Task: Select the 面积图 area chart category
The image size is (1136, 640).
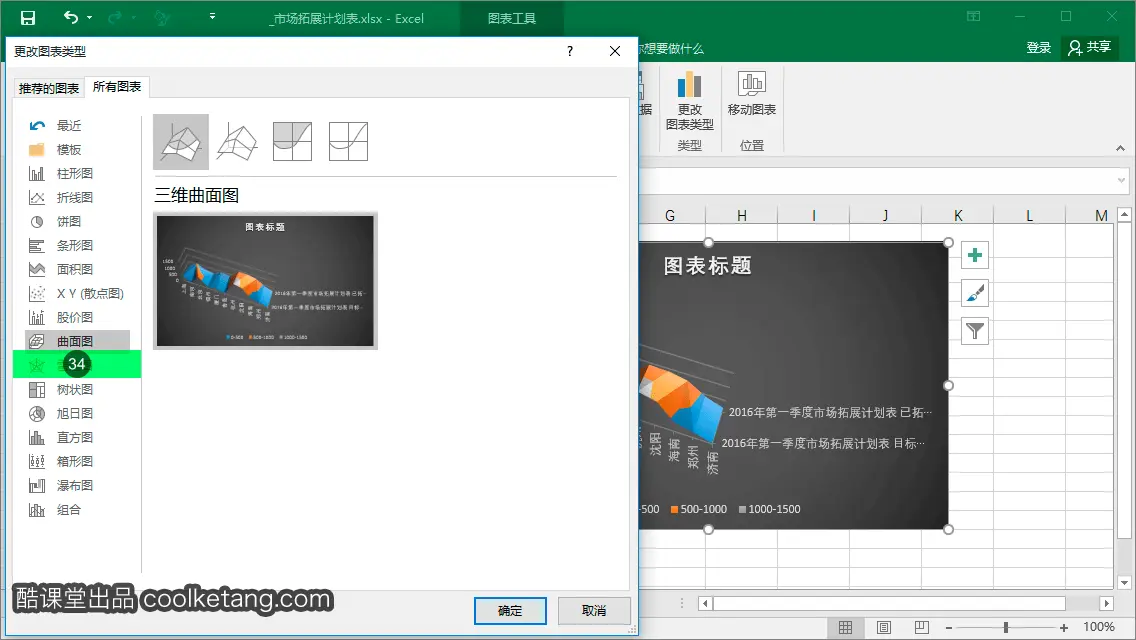Action: 75,269
